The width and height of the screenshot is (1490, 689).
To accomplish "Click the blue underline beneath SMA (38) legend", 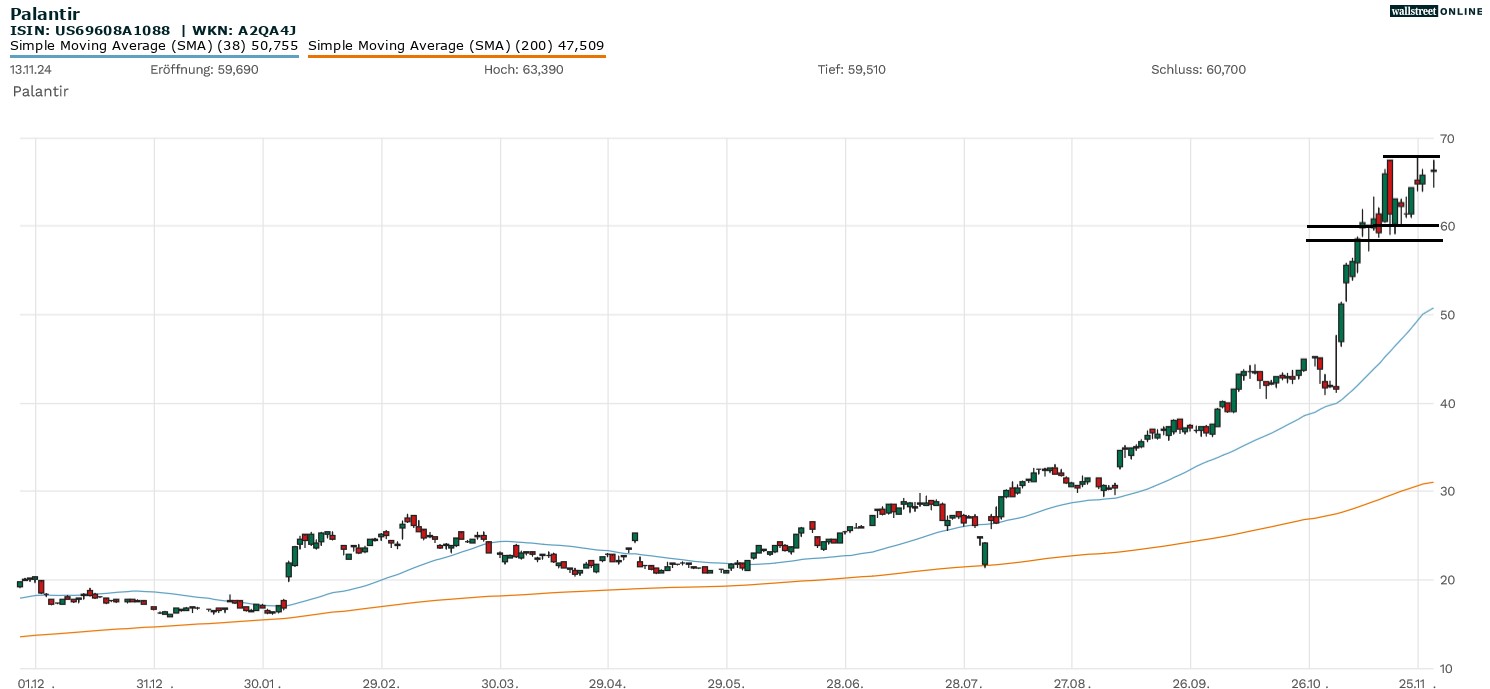I will 154,56.
